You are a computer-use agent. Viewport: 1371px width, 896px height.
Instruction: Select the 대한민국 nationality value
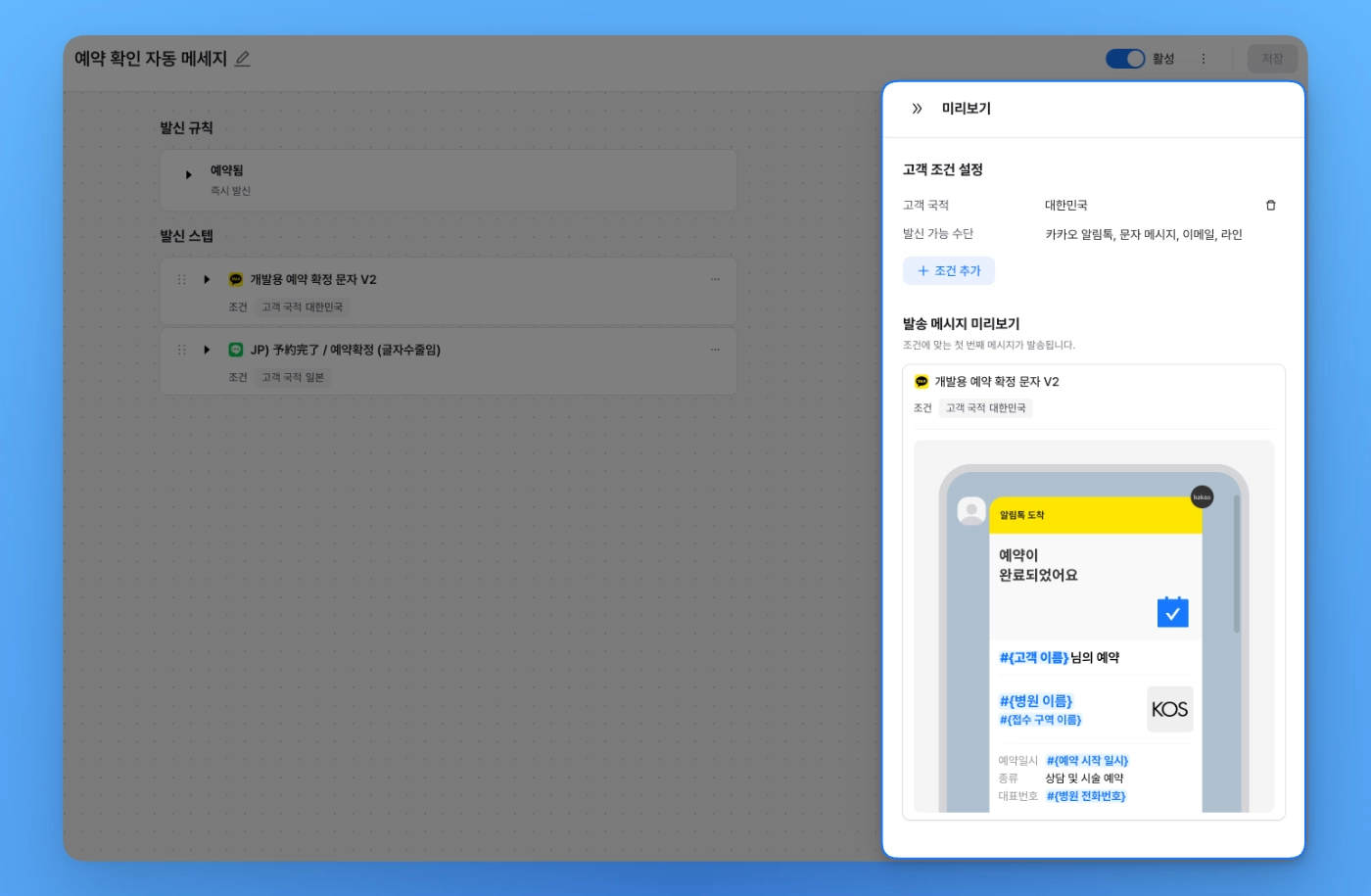click(x=1066, y=206)
